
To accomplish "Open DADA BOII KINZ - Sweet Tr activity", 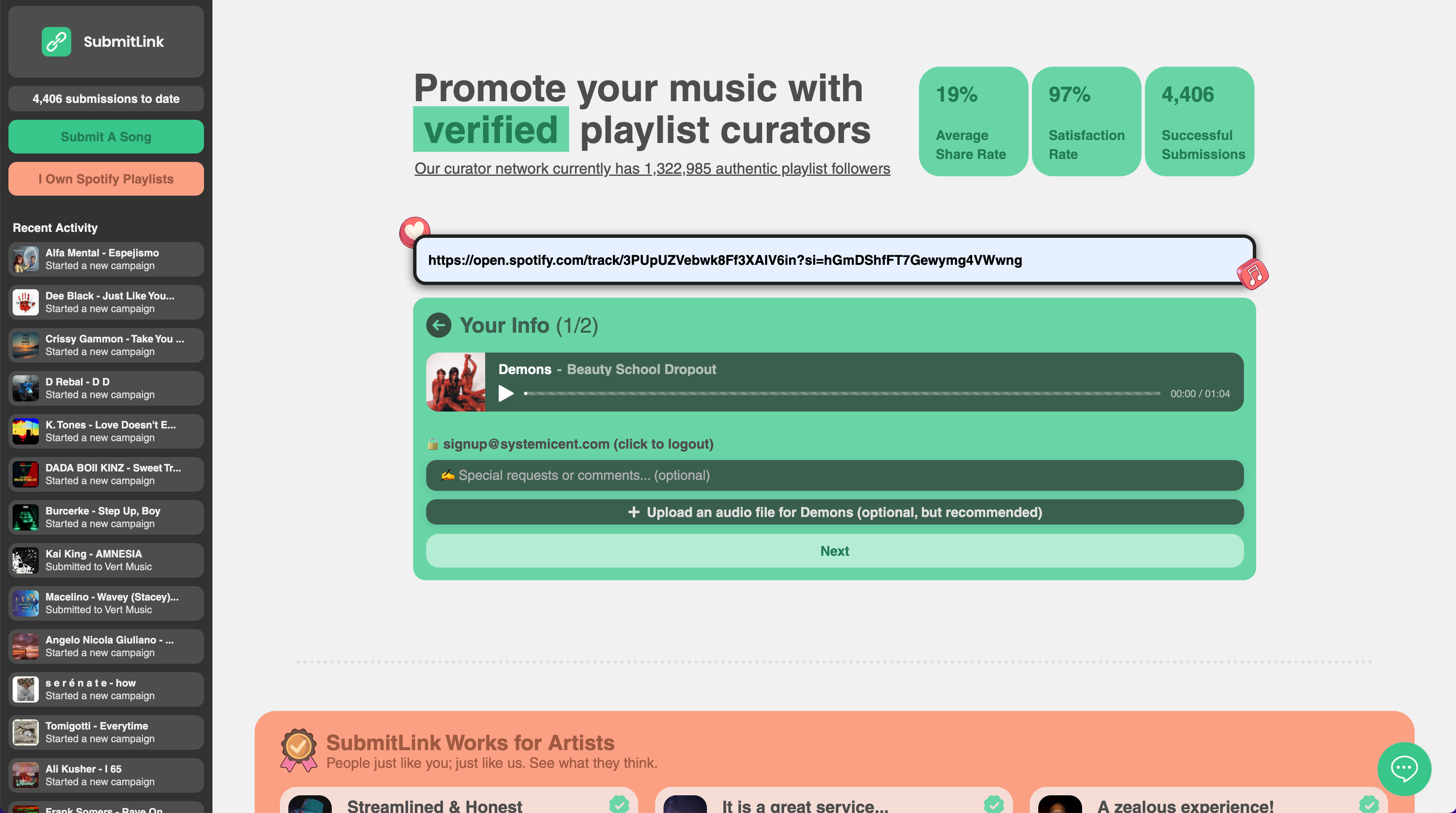I will point(106,474).
